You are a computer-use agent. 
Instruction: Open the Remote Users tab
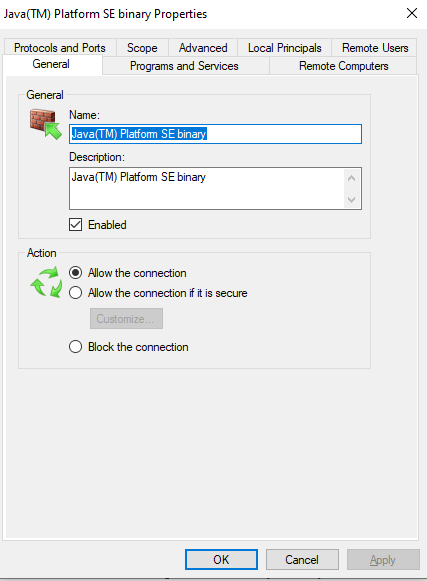375,48
